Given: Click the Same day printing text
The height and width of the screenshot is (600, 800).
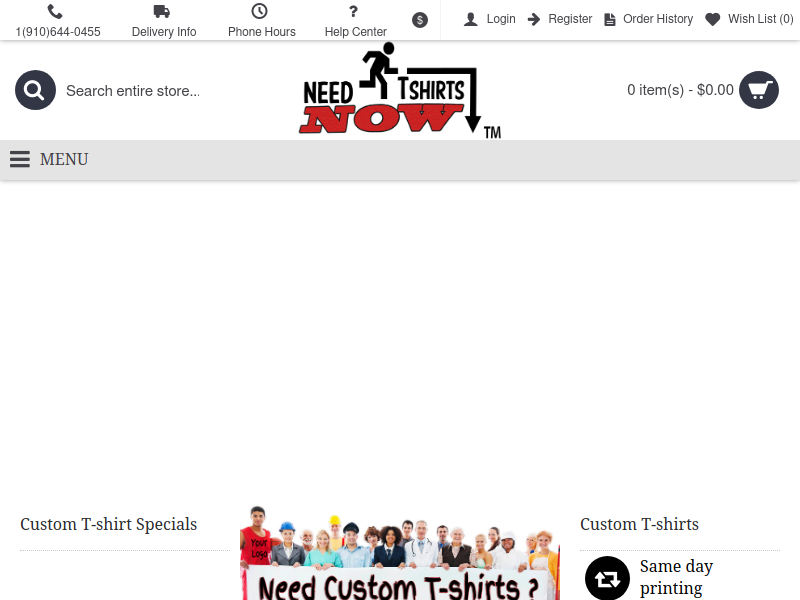Looking at the screenshot, I should point(676,577).
